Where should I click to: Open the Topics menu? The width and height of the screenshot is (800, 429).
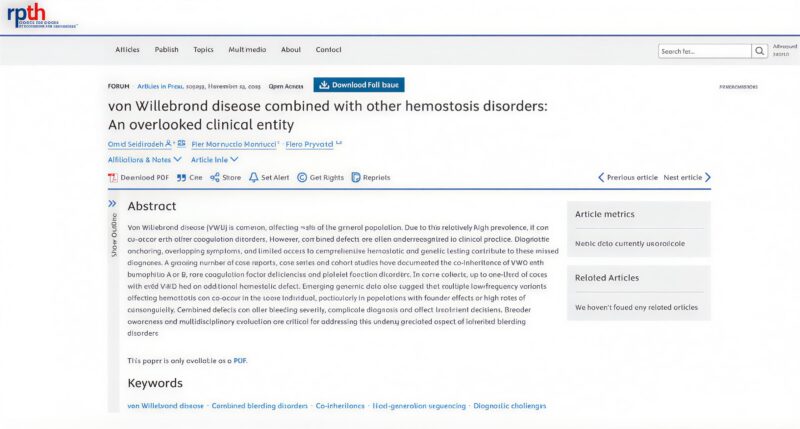point(203,50)
